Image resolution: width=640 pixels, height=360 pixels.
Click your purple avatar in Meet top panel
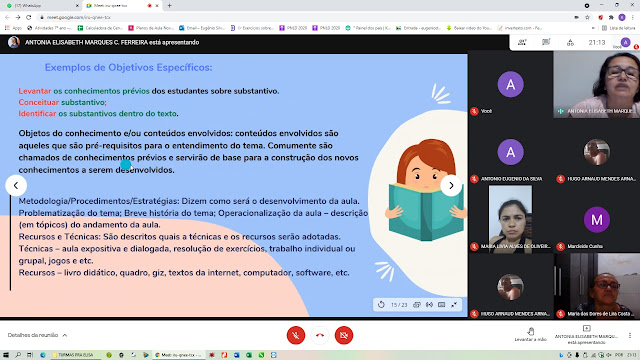[625, 42]
